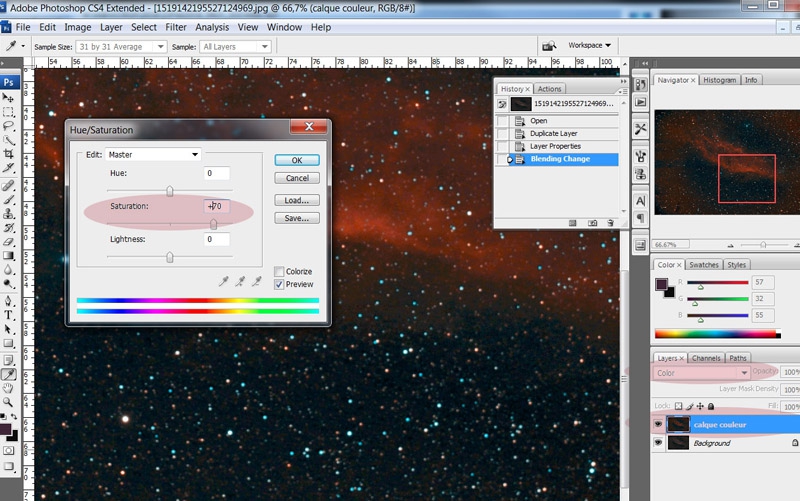Open the Character panel dock icon
This screenshot has width=800, height=501.
pos(640,201)
